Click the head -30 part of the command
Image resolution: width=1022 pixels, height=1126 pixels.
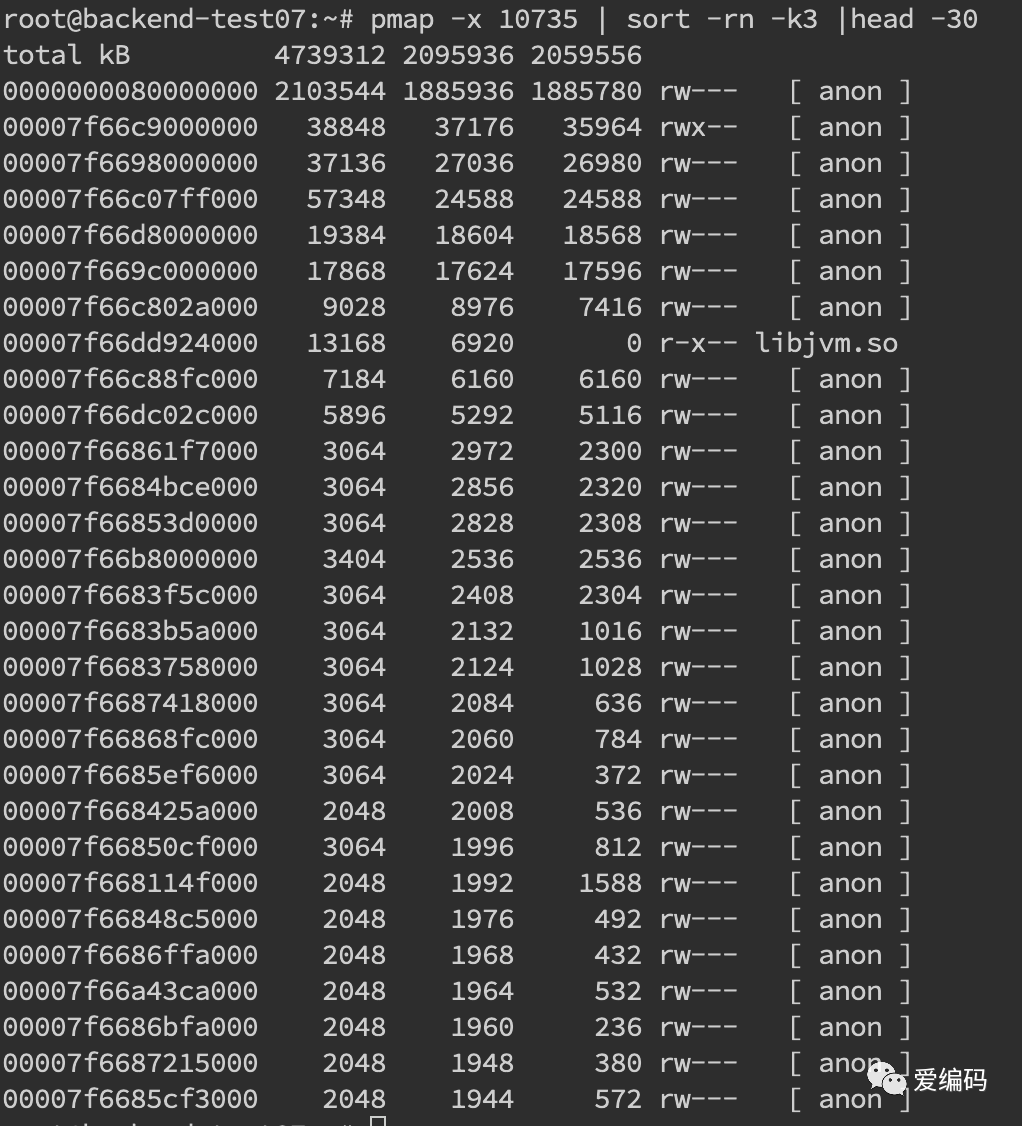pyautogui.click(x=914, y=19)
